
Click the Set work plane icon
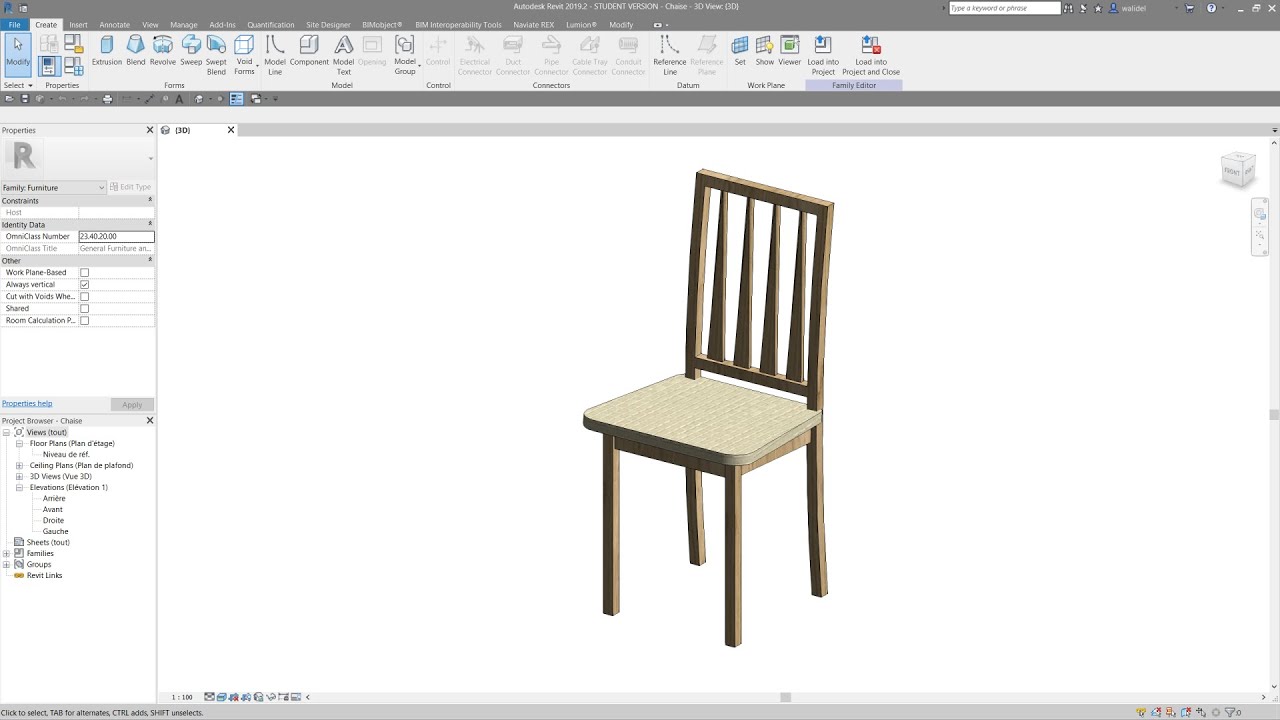[740, 51]
